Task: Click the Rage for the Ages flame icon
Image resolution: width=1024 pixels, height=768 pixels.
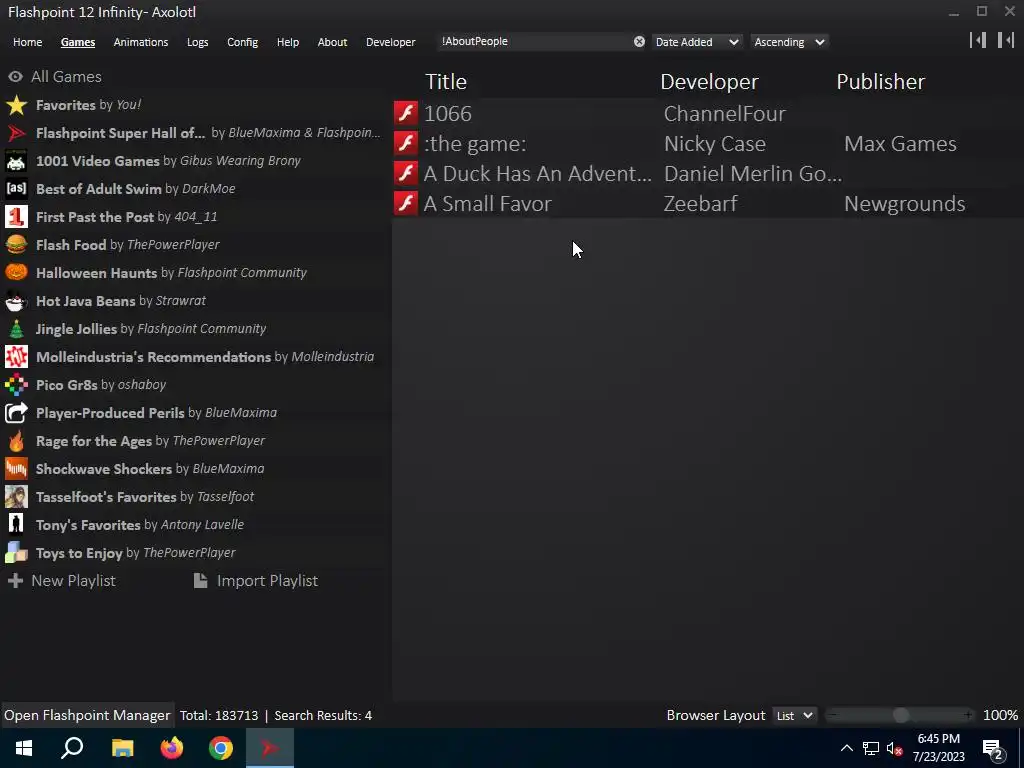Action: pyautogui.click(x=16, y=441)
